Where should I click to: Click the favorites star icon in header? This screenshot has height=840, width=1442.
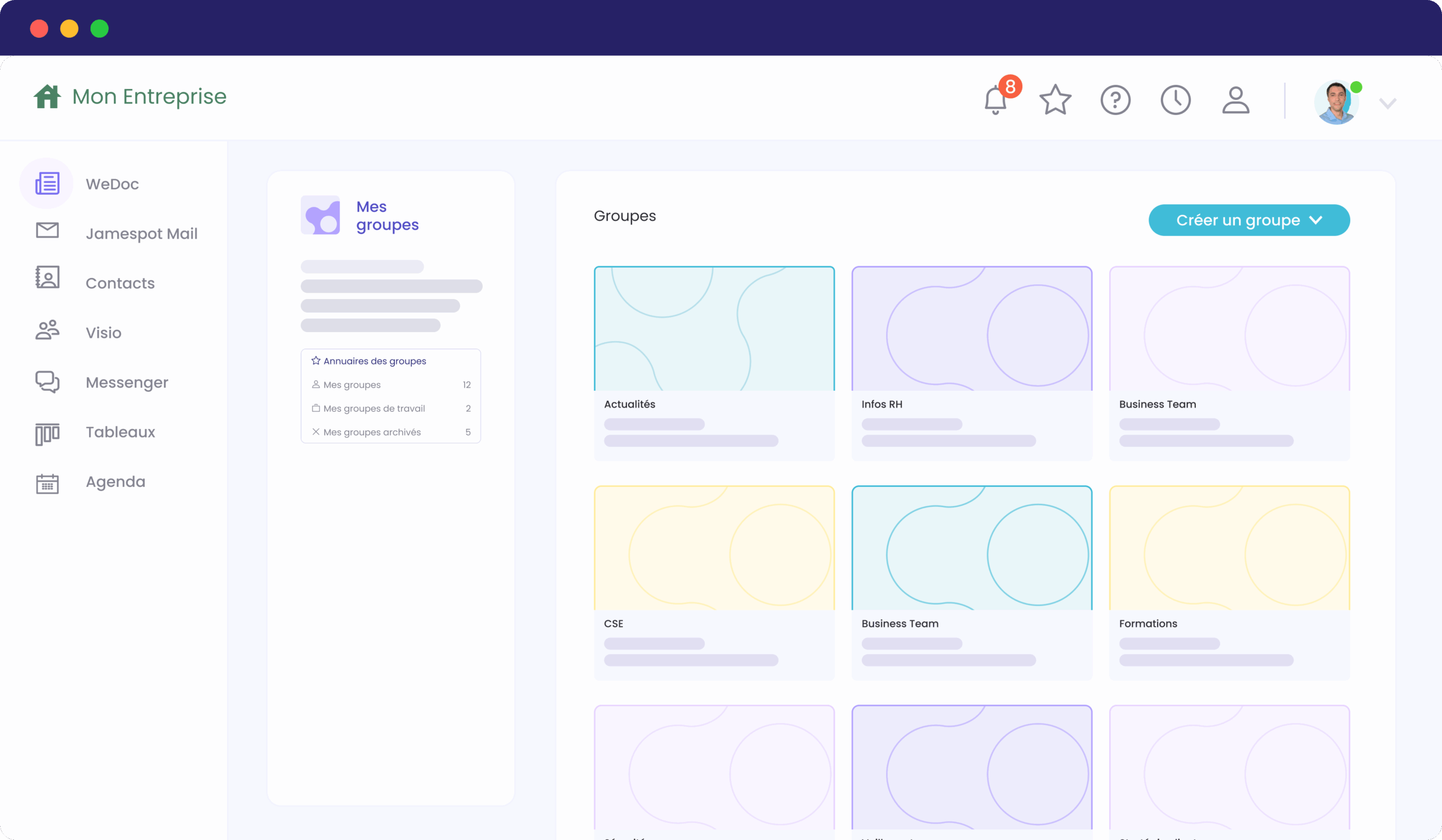(1055, 100)
